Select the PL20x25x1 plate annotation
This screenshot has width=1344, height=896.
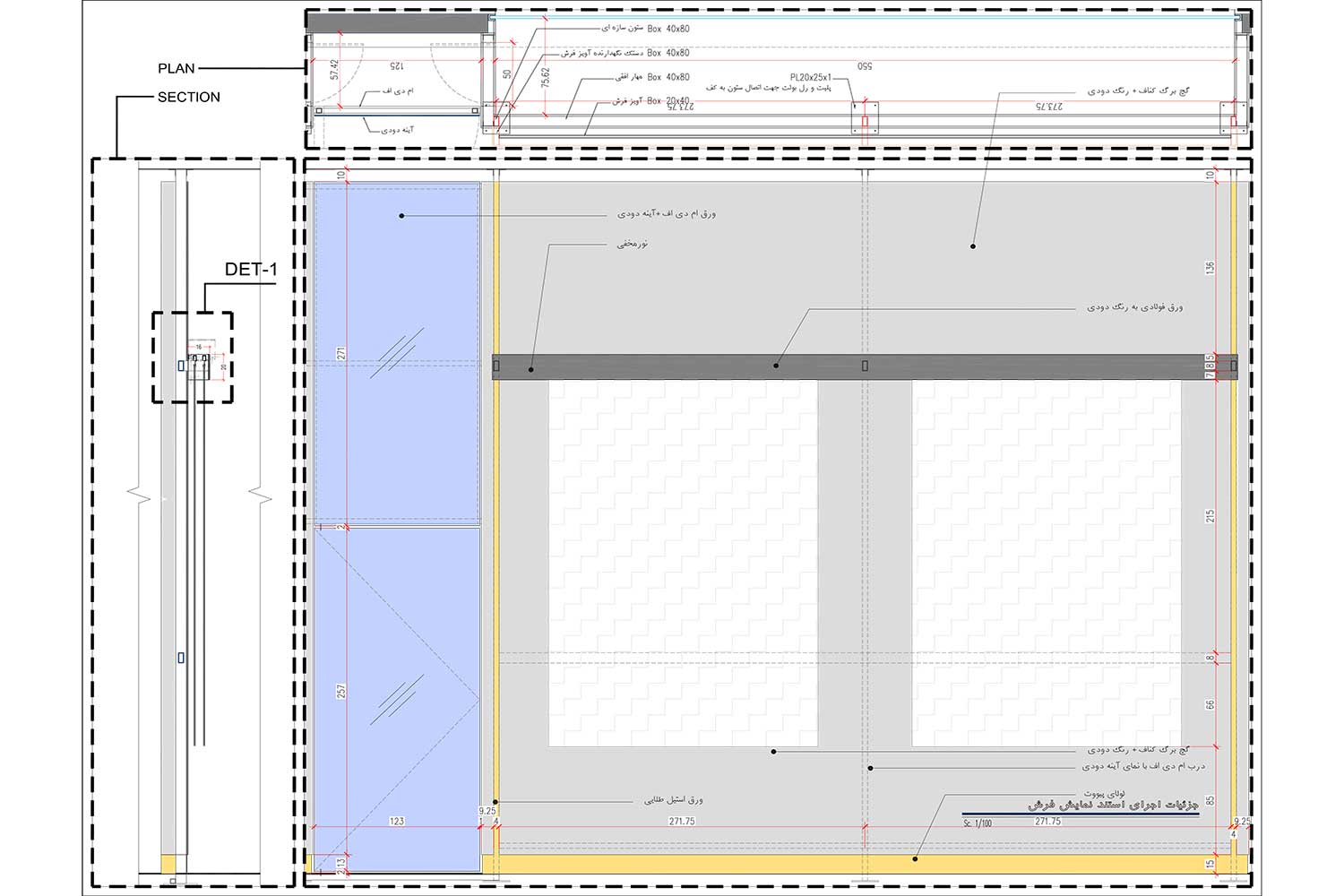point(810,78)
